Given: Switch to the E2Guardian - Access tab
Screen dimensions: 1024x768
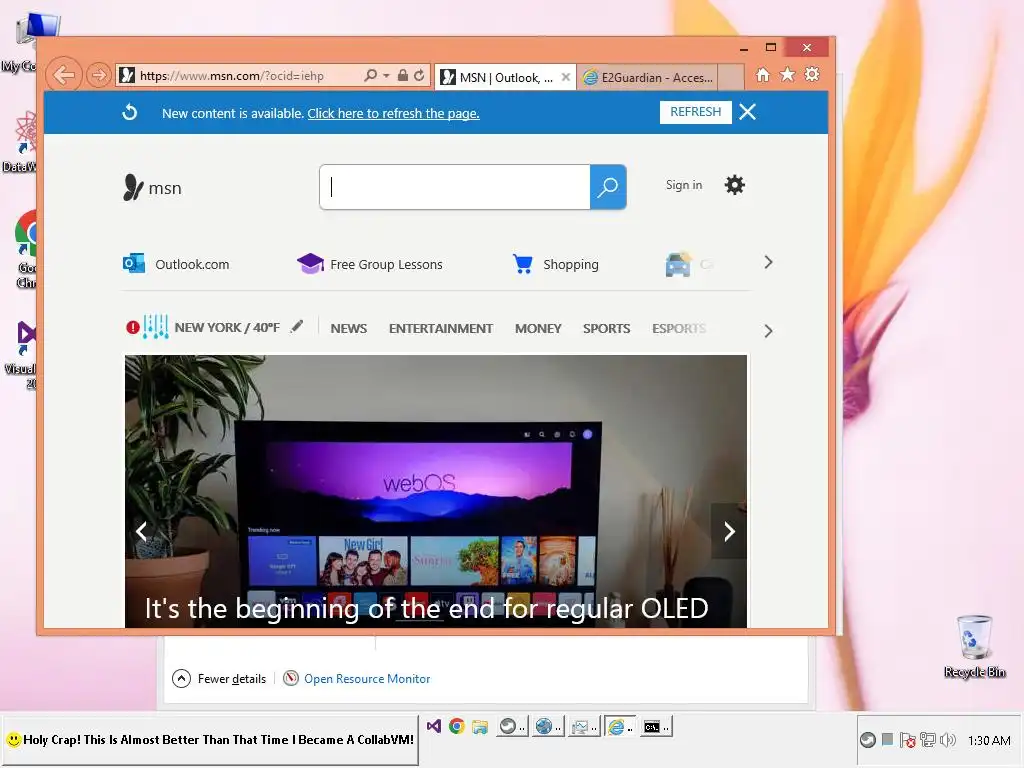Looking at the screenshot, I should (648, 78).
